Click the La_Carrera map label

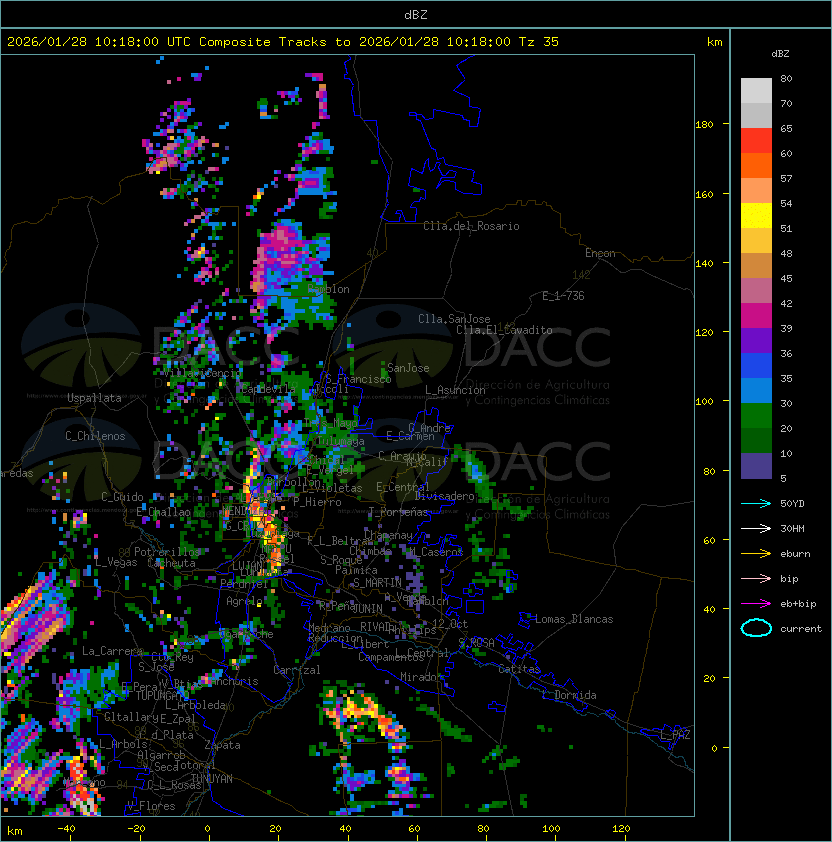[x=112, y=651]
